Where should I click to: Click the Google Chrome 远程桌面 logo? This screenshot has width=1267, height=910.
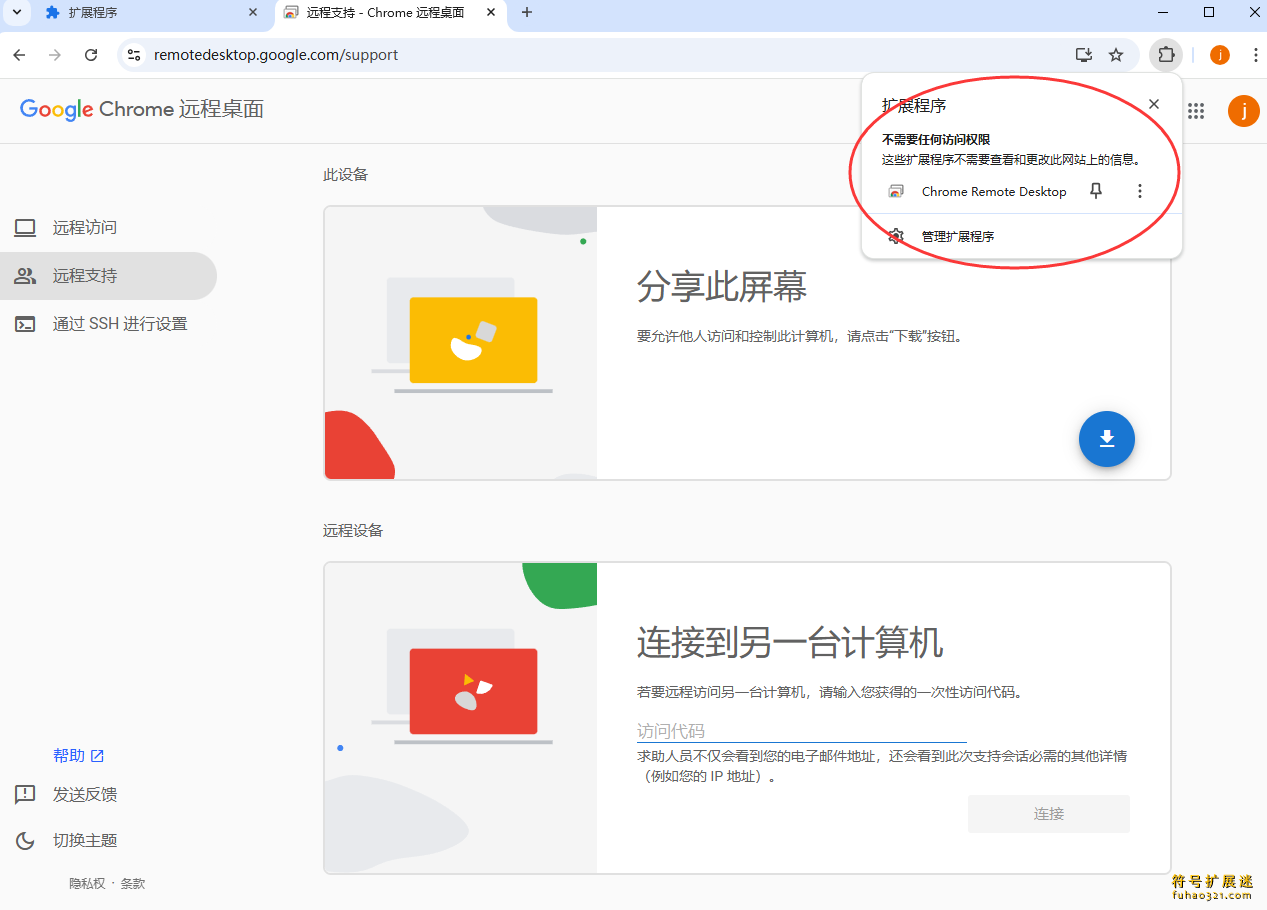(x=142, y=110)
